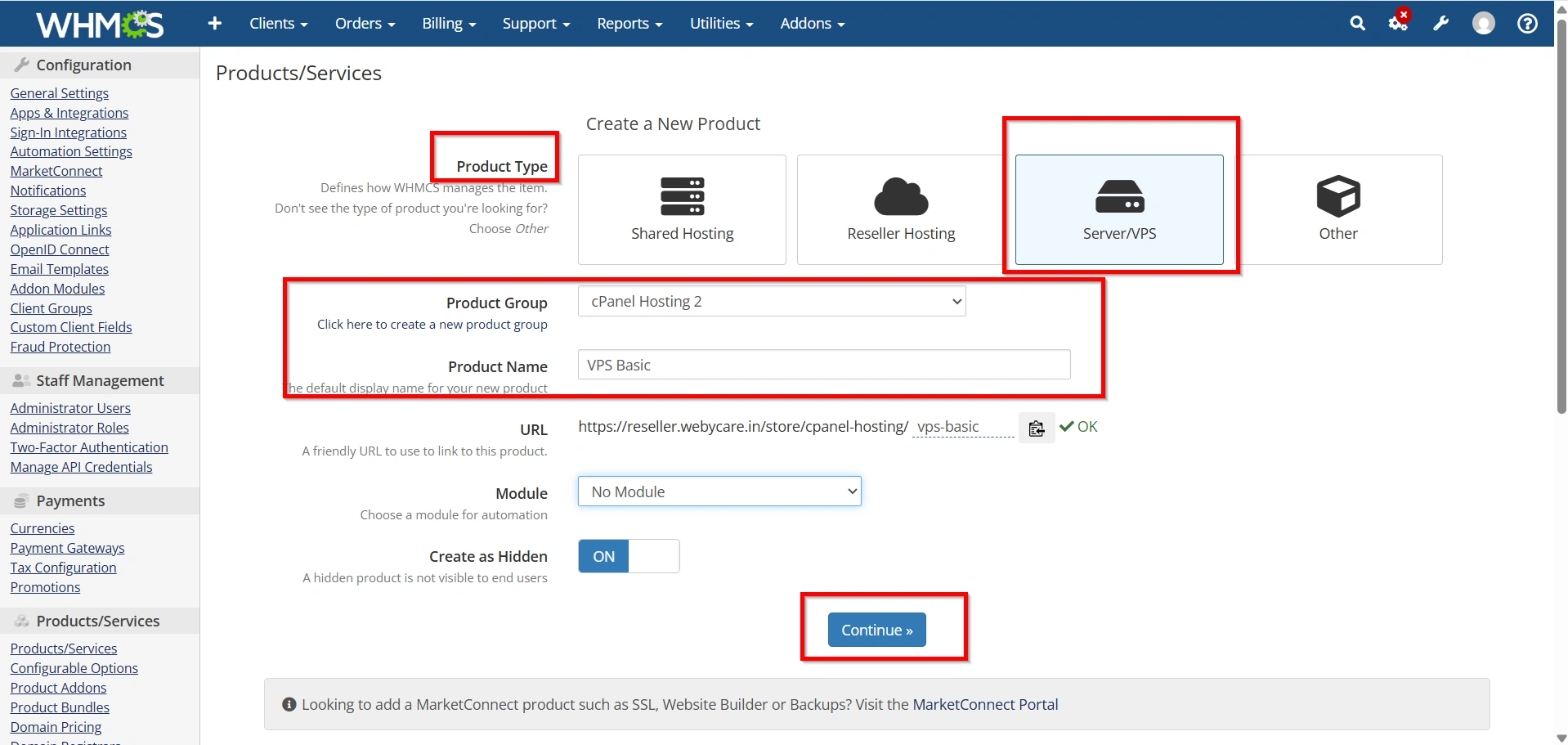Open Manage API Credentials sidebar link

click(x=82, y=467)
